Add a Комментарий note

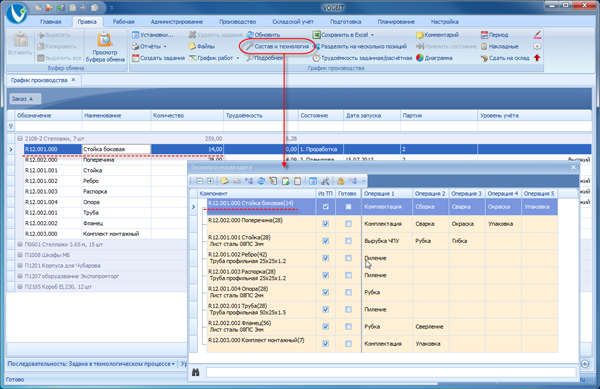(x=437, y=35)
